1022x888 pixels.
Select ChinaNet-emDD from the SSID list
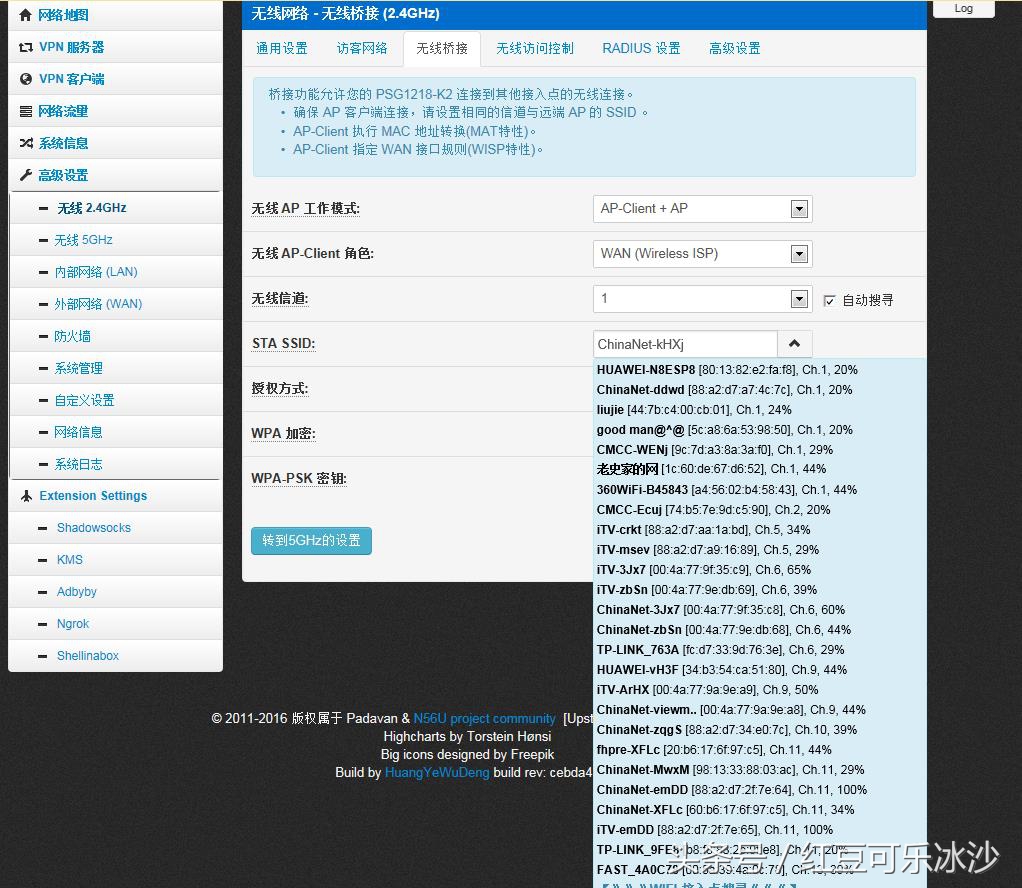[x=700, y=789]
